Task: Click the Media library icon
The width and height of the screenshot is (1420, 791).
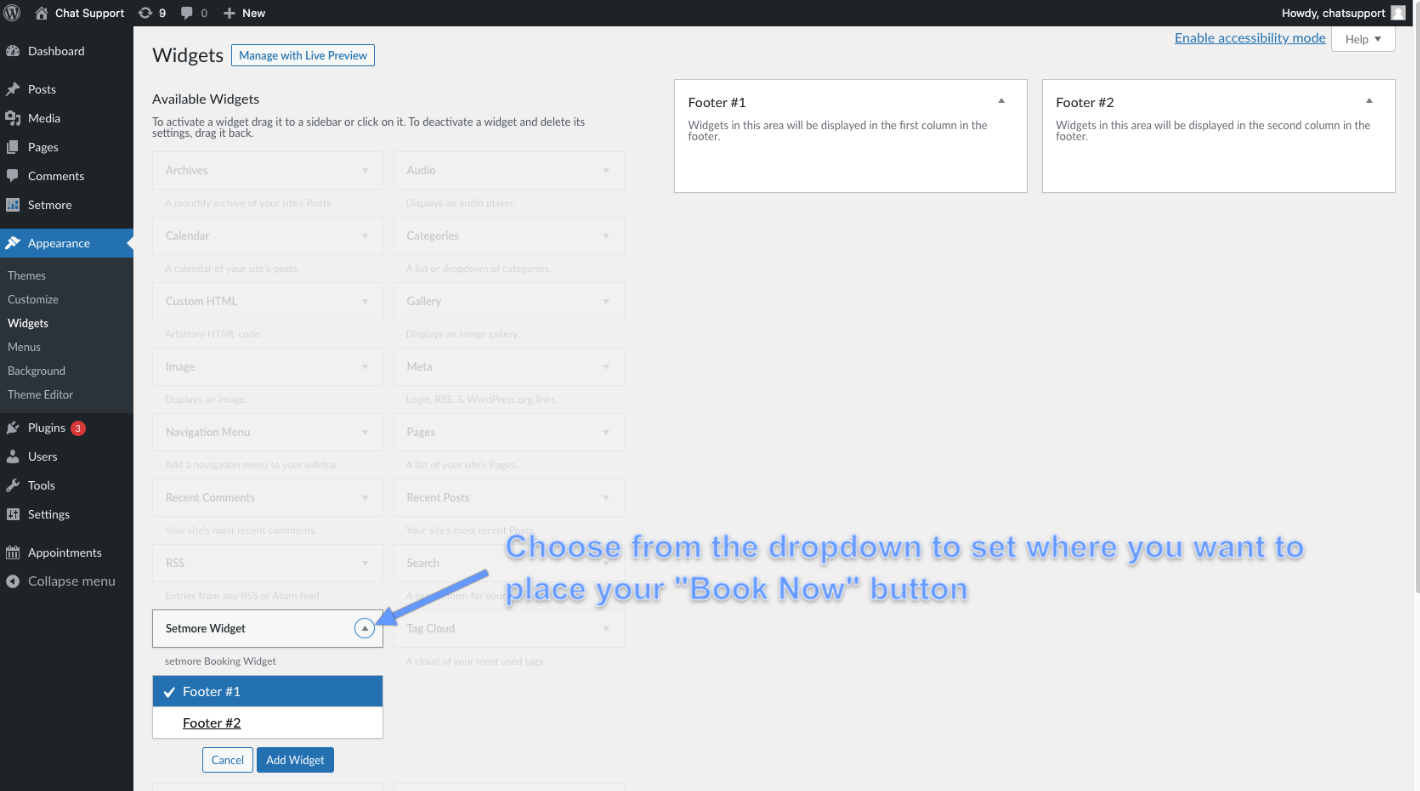Action: [x=13, y=118]
